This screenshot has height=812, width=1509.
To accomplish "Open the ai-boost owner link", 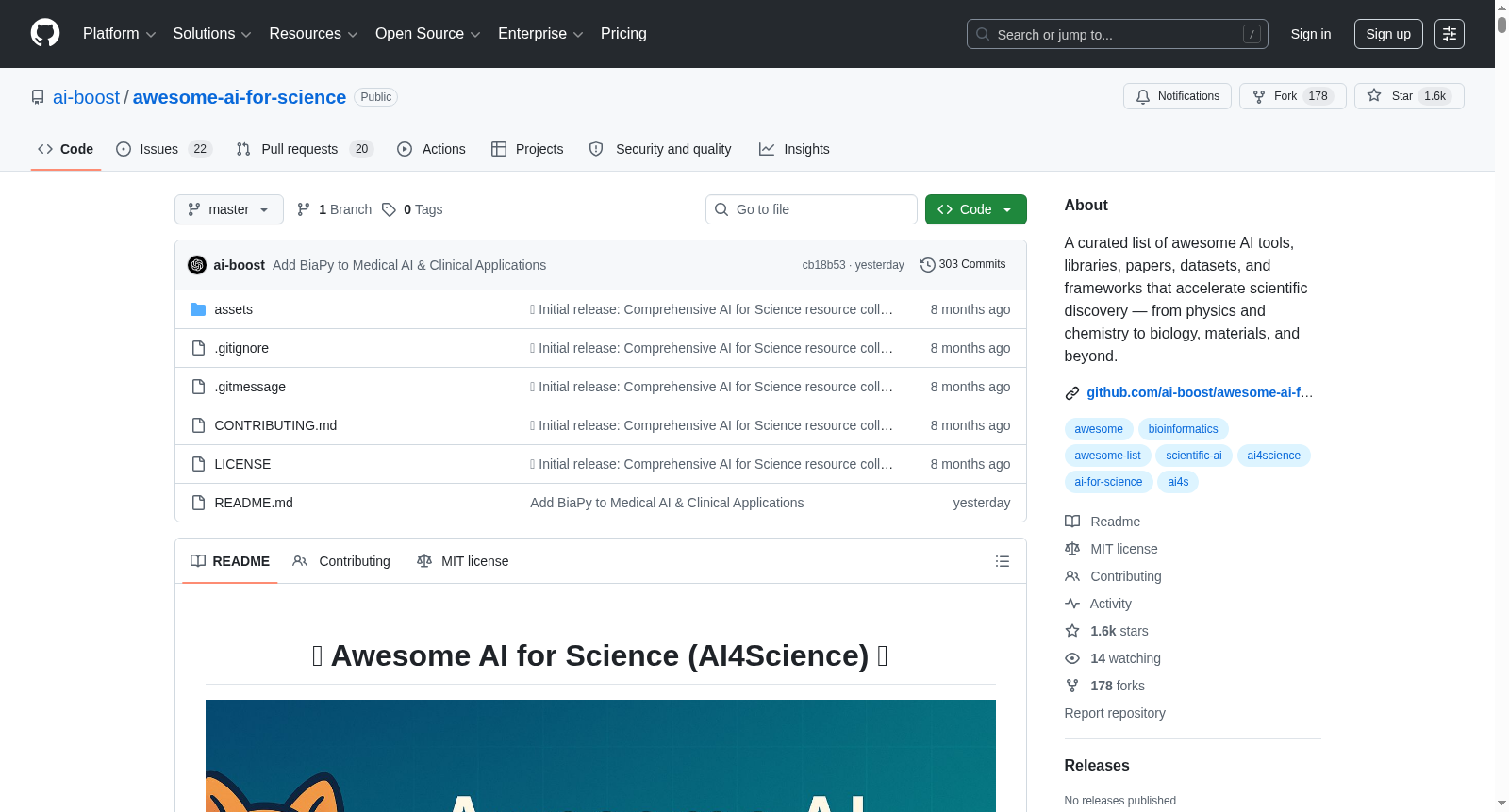I will pos(87,97).
